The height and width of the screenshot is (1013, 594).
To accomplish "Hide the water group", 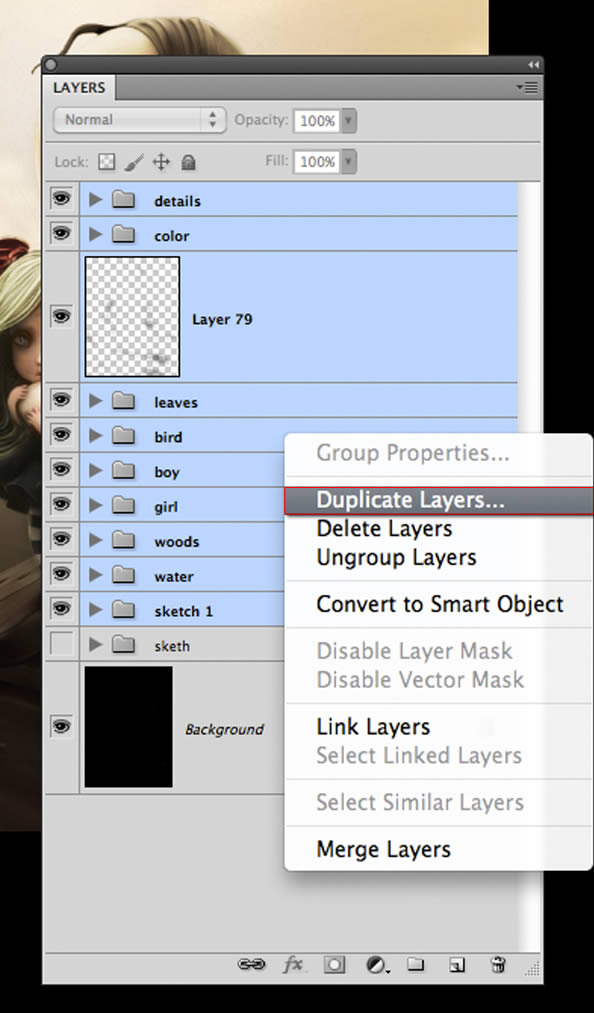I will click(61, 575).
